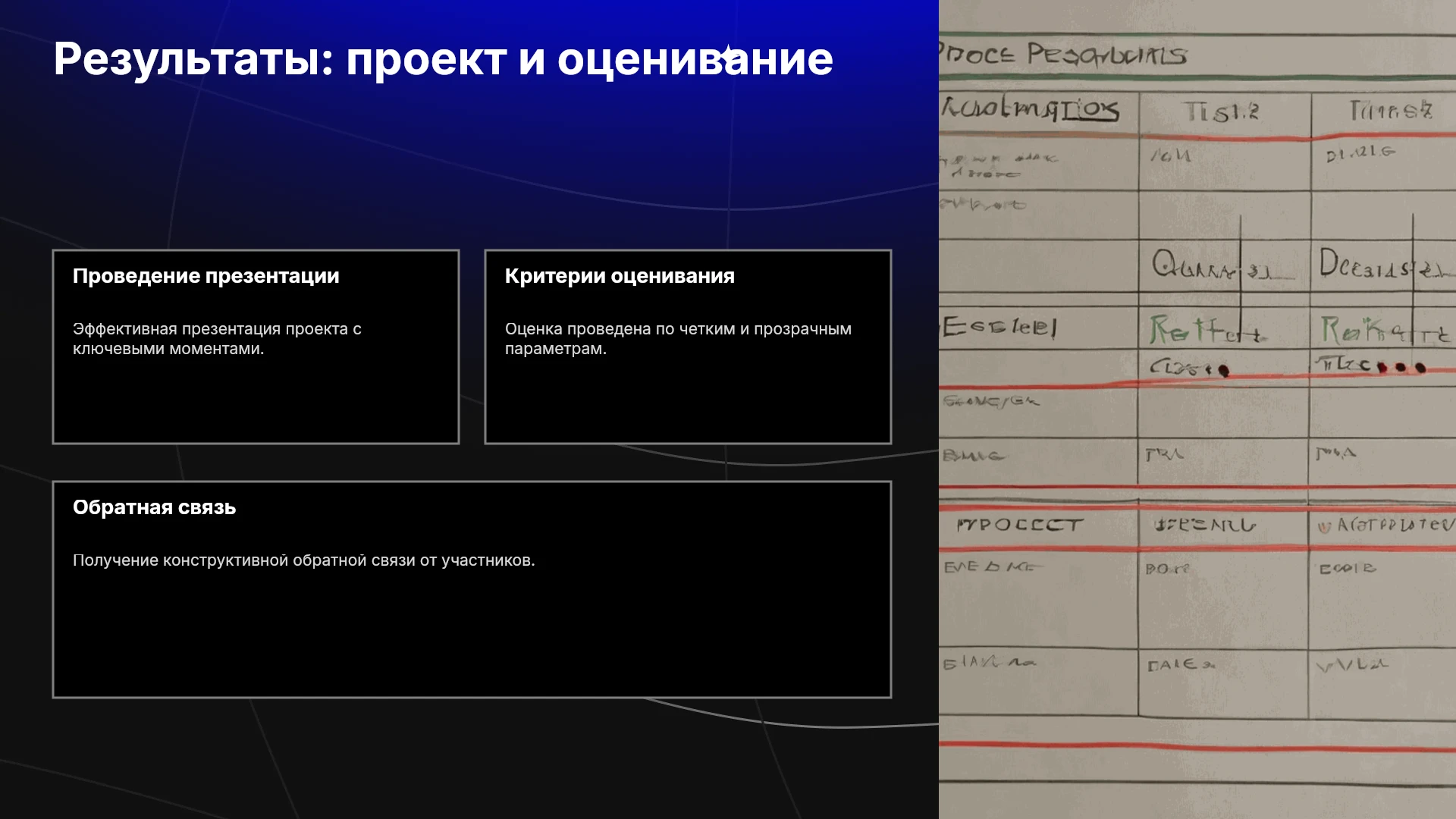Image resolution: width=1456 pixels, height=819 pixels.
Task: Select the 'Обратная связь' card heading
Action: [x=154, y=507]
